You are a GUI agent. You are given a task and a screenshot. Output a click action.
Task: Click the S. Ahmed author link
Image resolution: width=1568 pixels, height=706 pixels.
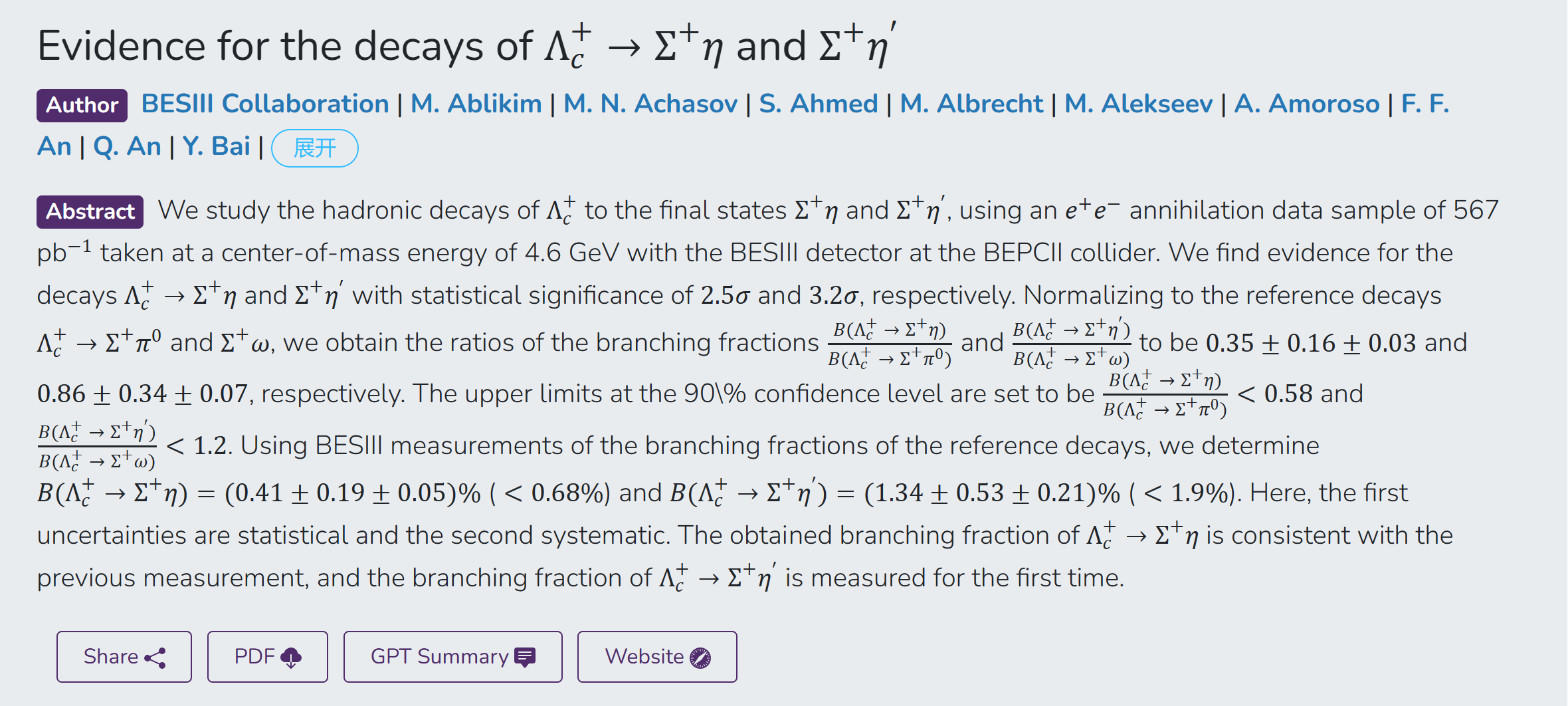tap(819, 104)
